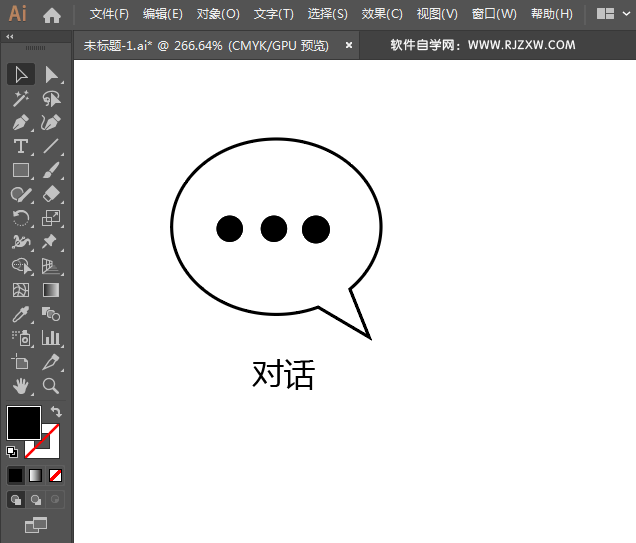
Task: Open the 效果(C) menu
Action: tap(381, 14)
